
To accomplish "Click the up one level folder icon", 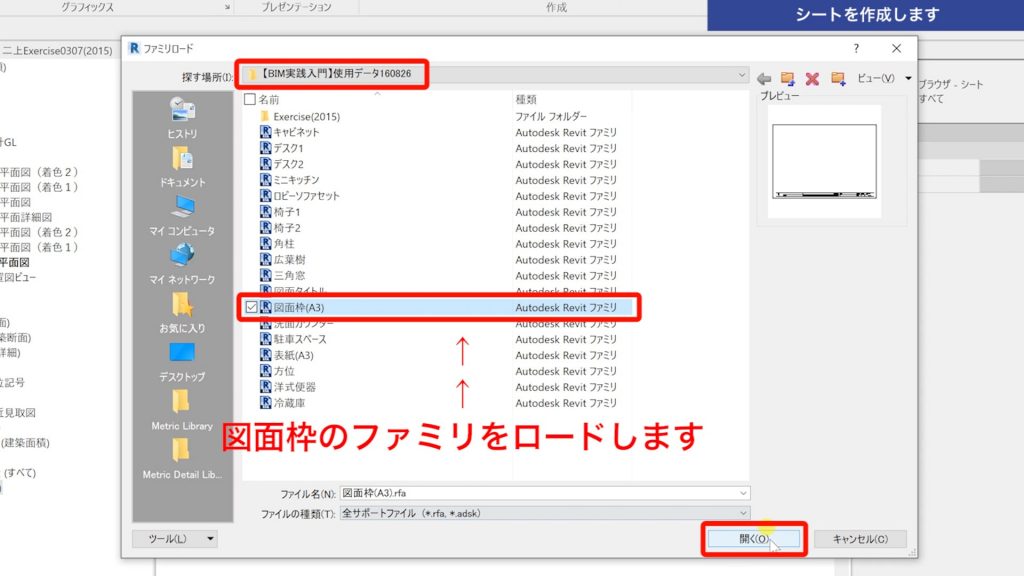I will [789, 79].
